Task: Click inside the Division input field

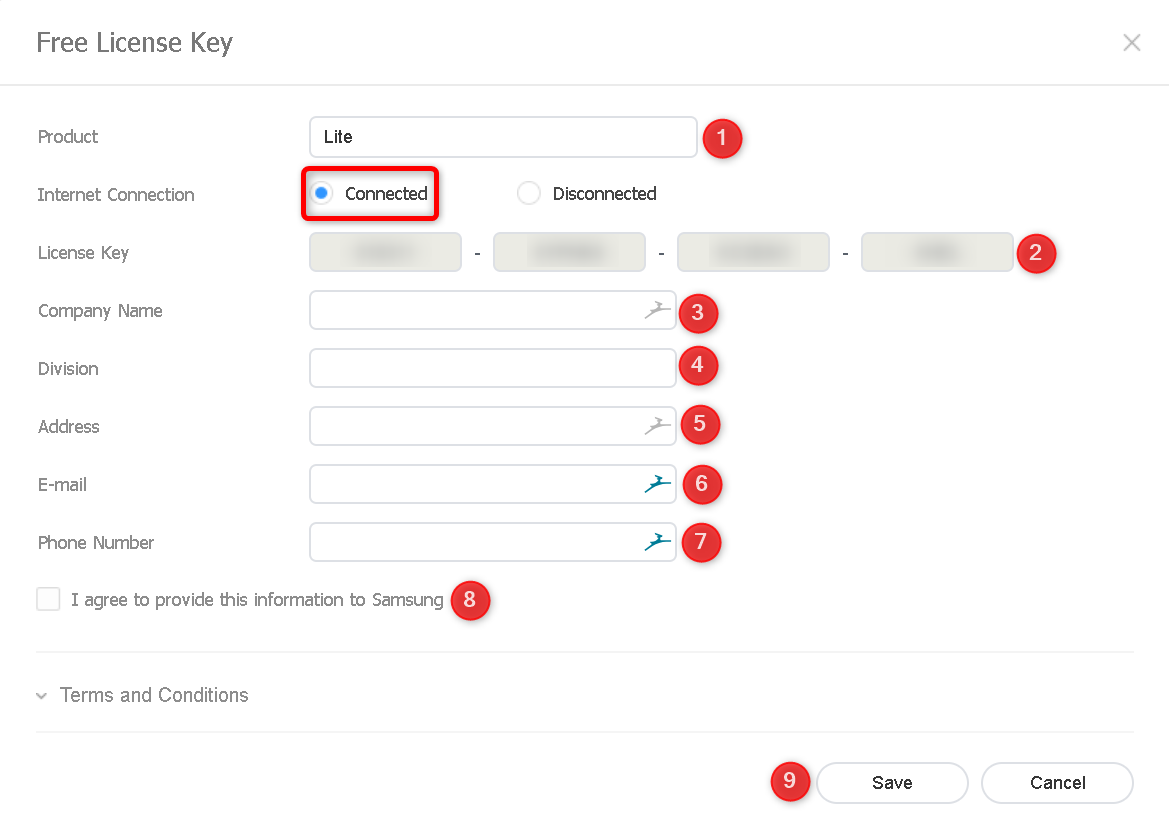Action: coord(492,368)
